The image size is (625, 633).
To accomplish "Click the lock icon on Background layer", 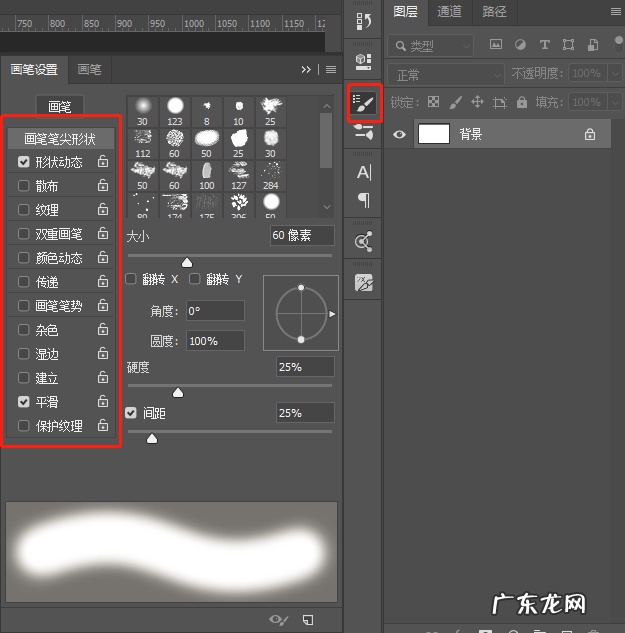I will (x=590, y=134).
